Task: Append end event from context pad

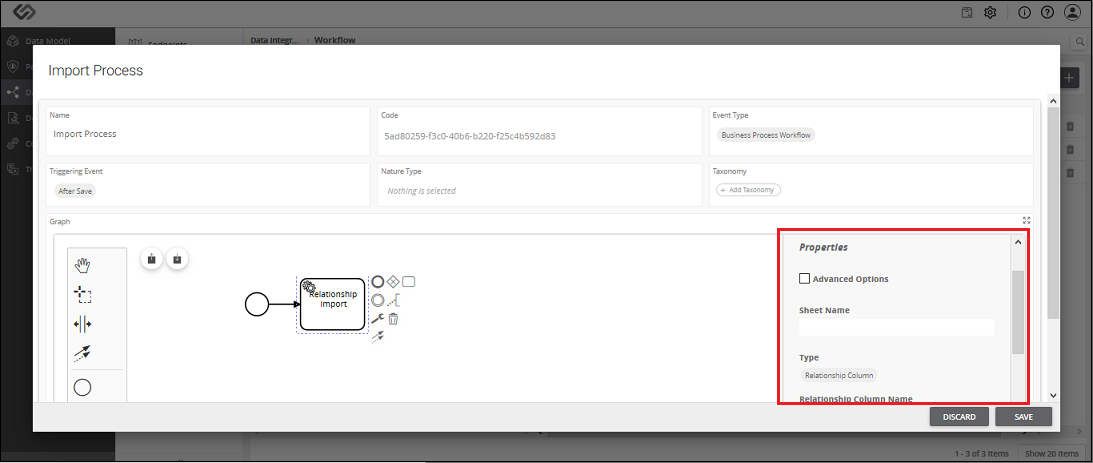Action: tap(378, 282)
